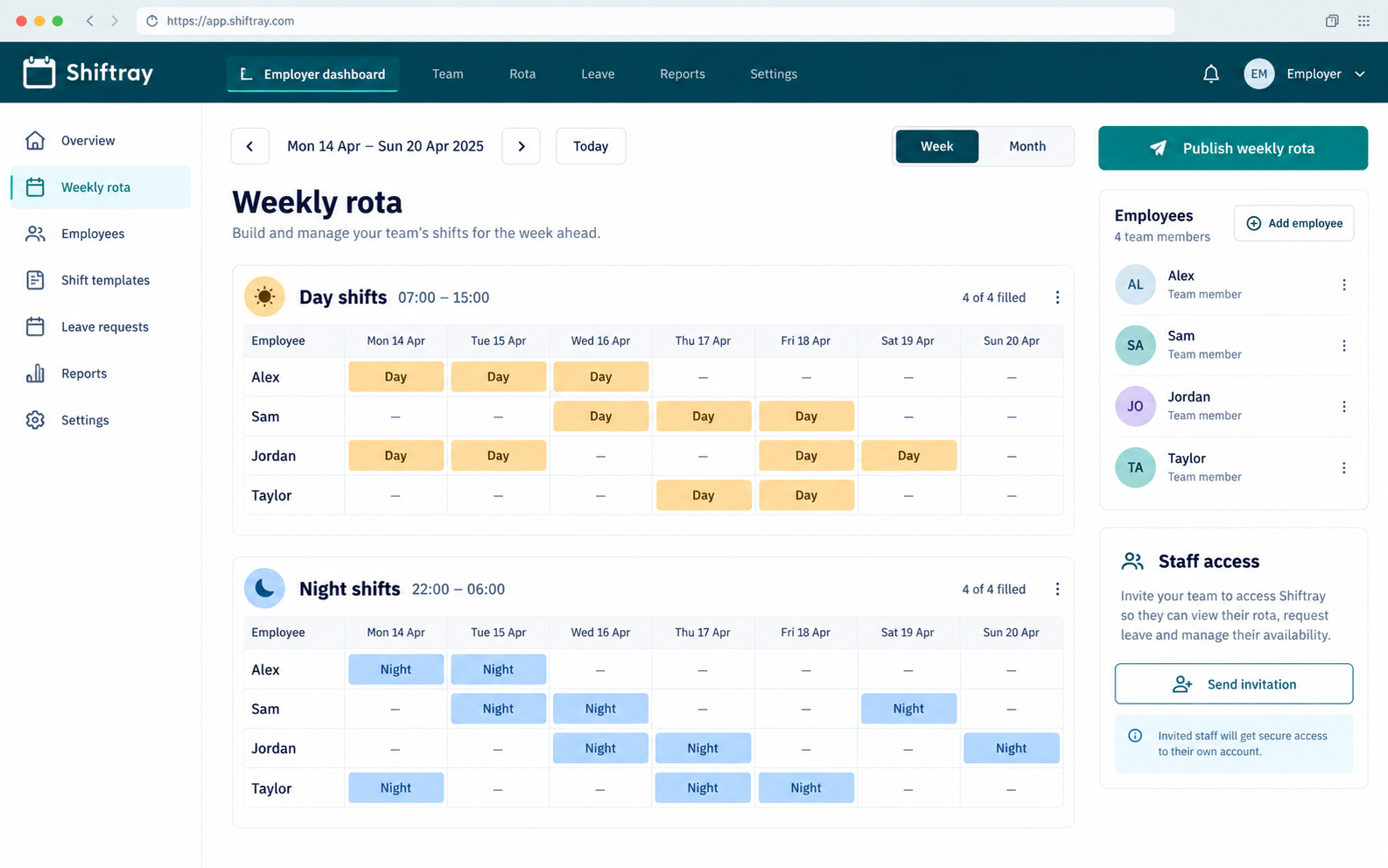Go to the previous week arrow
This screenshot has width=1388, height=868.
tap(249, 146)
